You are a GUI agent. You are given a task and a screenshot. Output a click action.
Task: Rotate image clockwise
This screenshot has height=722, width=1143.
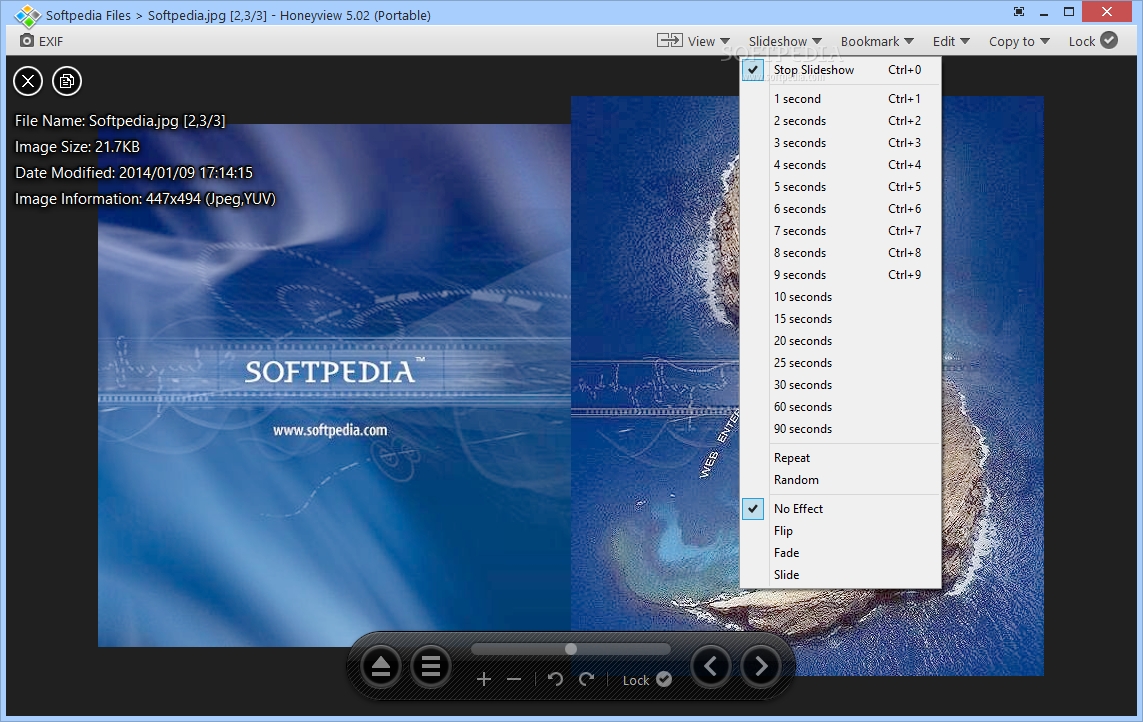tap(586, 680)
